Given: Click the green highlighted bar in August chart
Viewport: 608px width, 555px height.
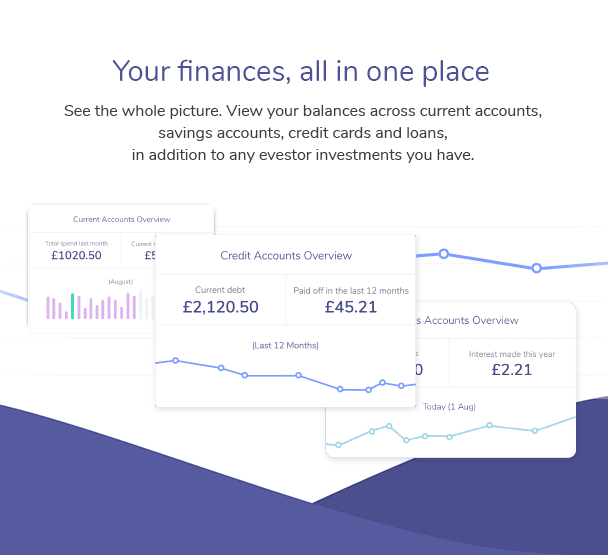Looking at the screenshot, I should 73,306.
